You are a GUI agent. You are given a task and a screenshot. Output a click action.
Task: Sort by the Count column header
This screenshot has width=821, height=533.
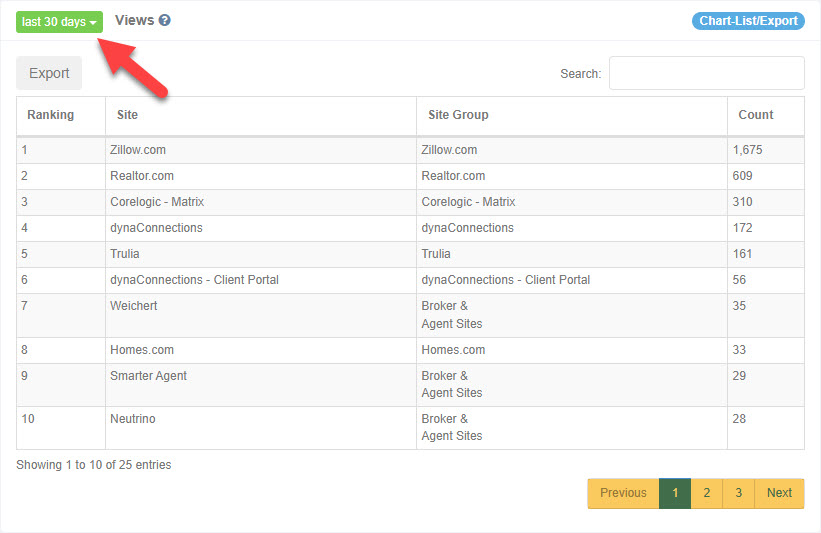[765, 115]
